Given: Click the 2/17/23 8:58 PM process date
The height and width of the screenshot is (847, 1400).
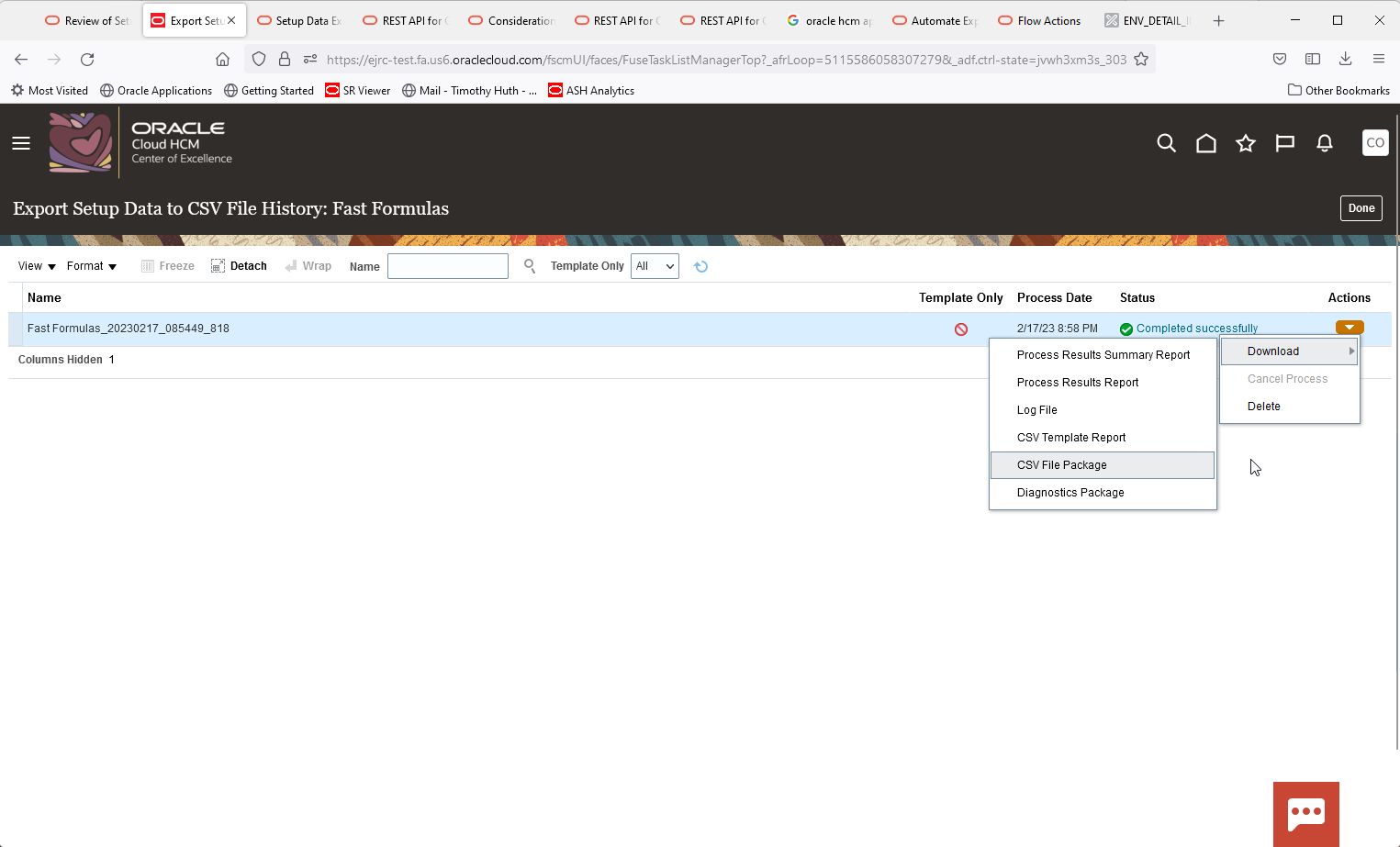Looking at the screenshot, I should (x=1057, y=329).
